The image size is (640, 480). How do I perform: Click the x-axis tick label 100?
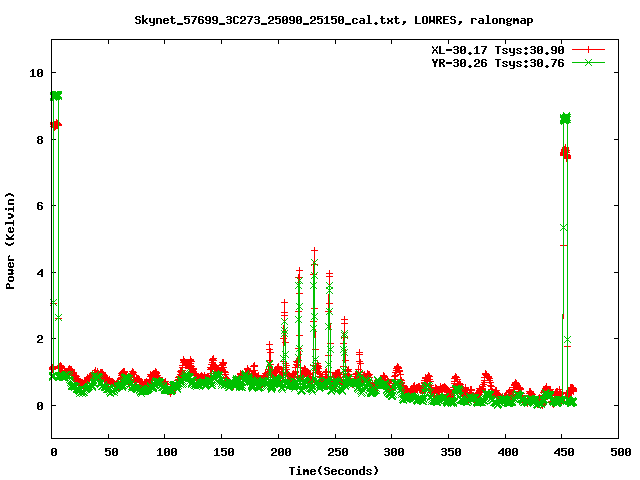[167, 452]
